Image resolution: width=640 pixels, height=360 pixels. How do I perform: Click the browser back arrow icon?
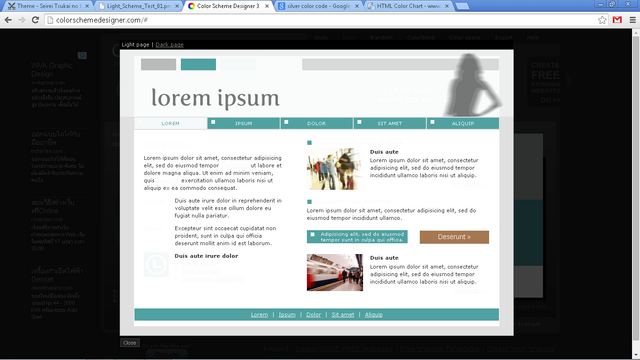tap(8, 20)
